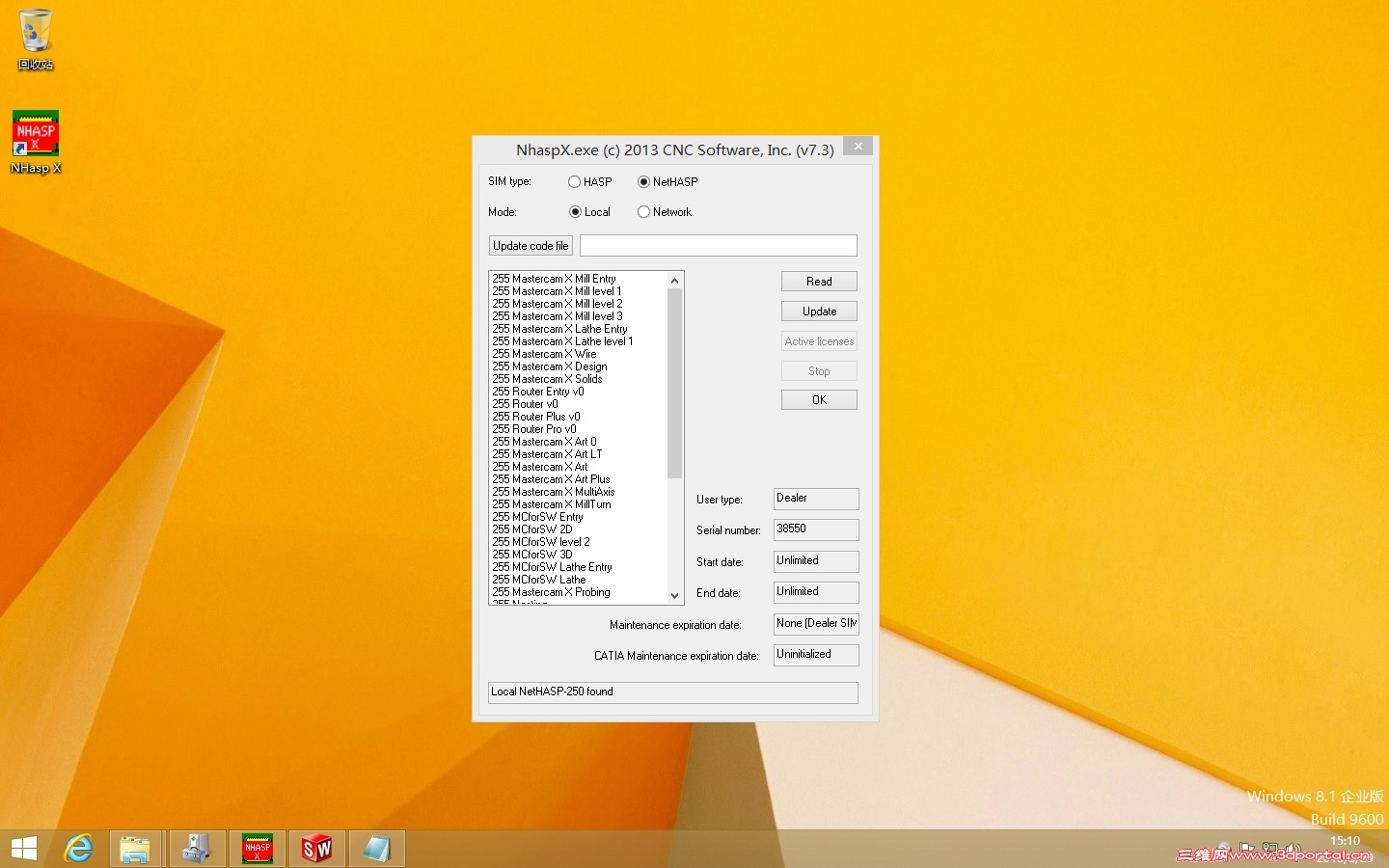The image size is (1389, 868).
Task: Open the Windows Start button
Action: pyautogui.click(x=23, y=849)
